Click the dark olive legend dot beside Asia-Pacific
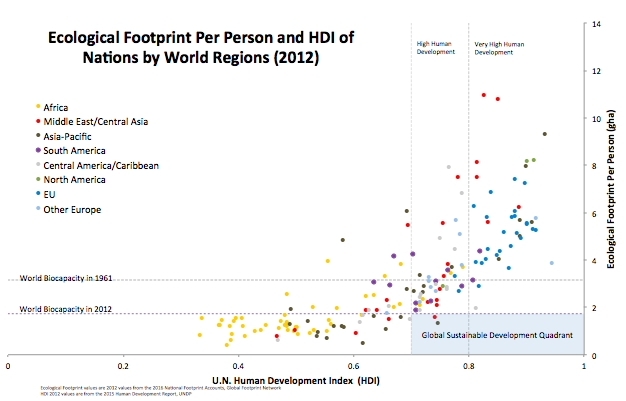The height and width of the screenshot is (401, 626). (38, 135)
